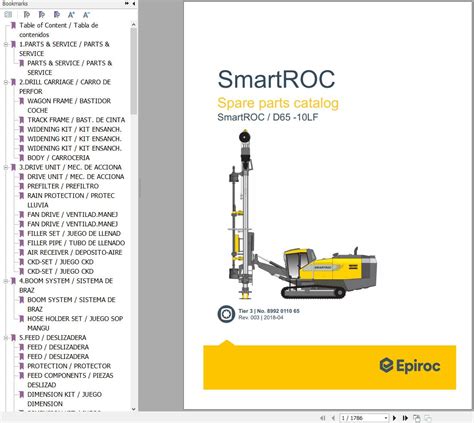Decrease bookmark text size with A- icon
Screen dimensions: 474x423
click(x=86, y=15)
